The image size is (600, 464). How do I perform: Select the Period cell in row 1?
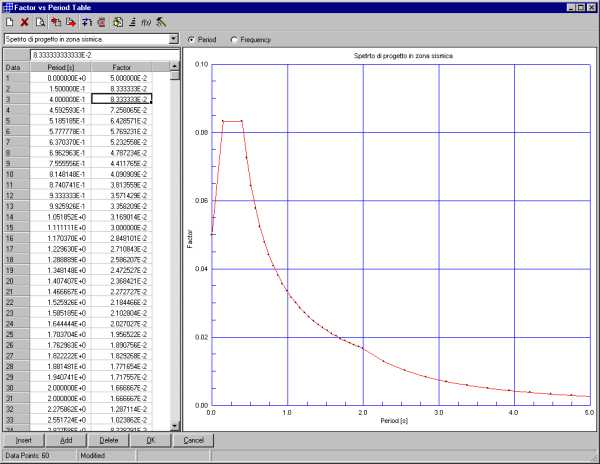pyautogui.click(x=60, y=77)
